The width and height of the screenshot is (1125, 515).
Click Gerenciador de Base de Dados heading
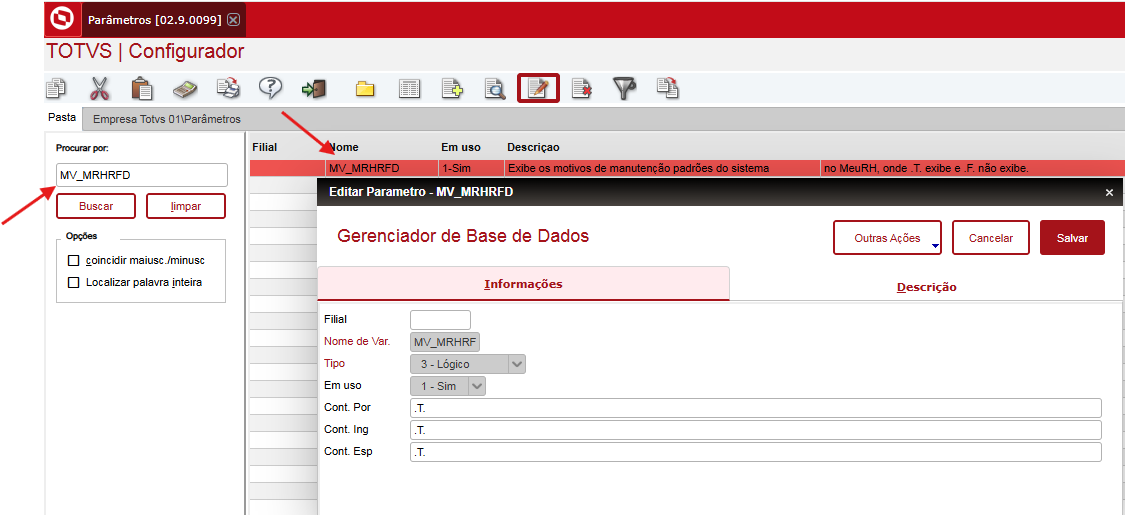pos(463,235)
